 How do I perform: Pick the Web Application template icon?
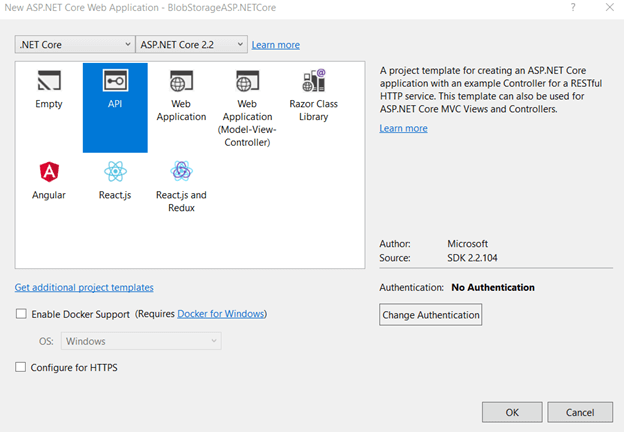point(181,81)
